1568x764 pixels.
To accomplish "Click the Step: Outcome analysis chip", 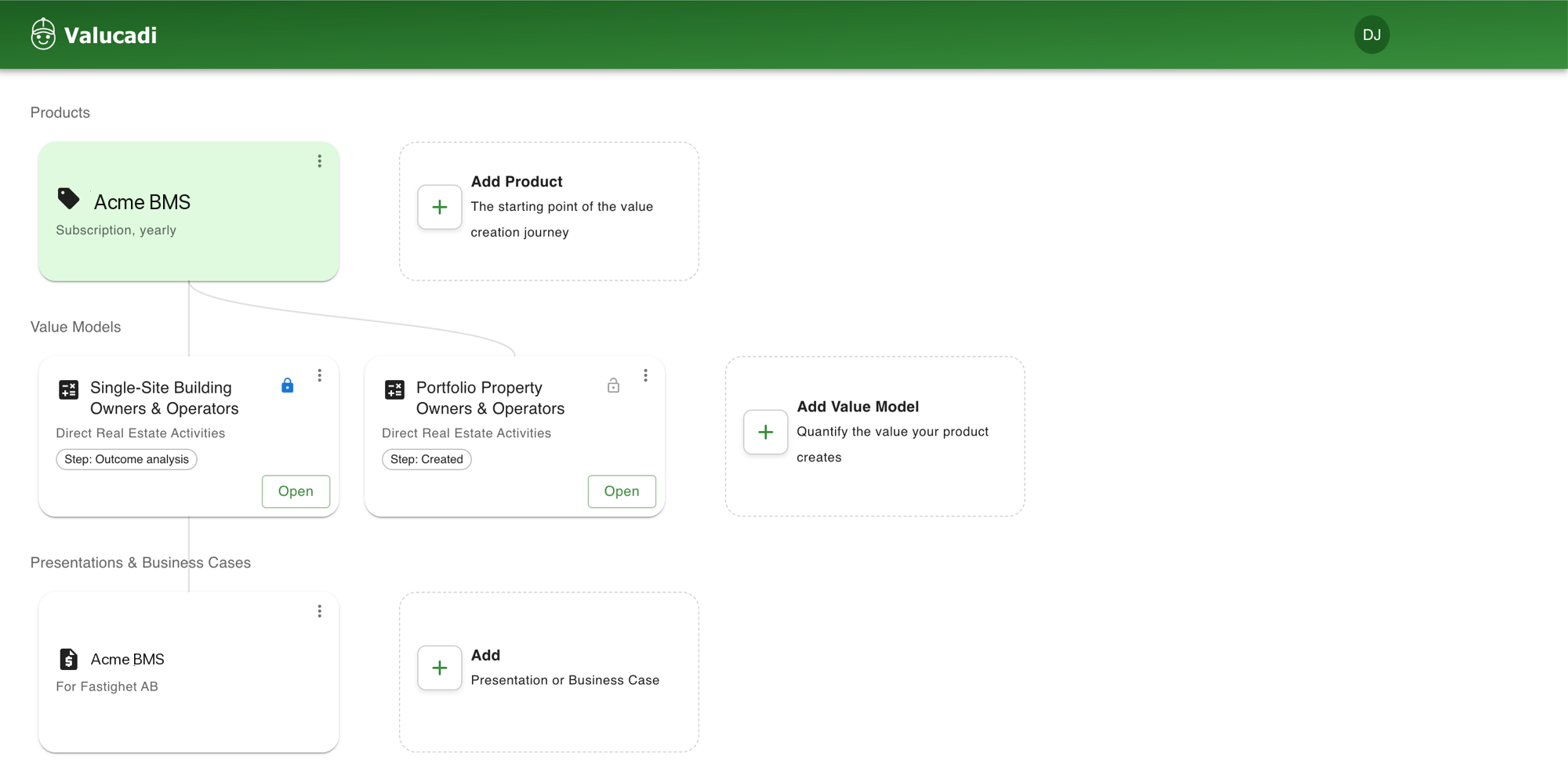I will [x=126, y=459].
